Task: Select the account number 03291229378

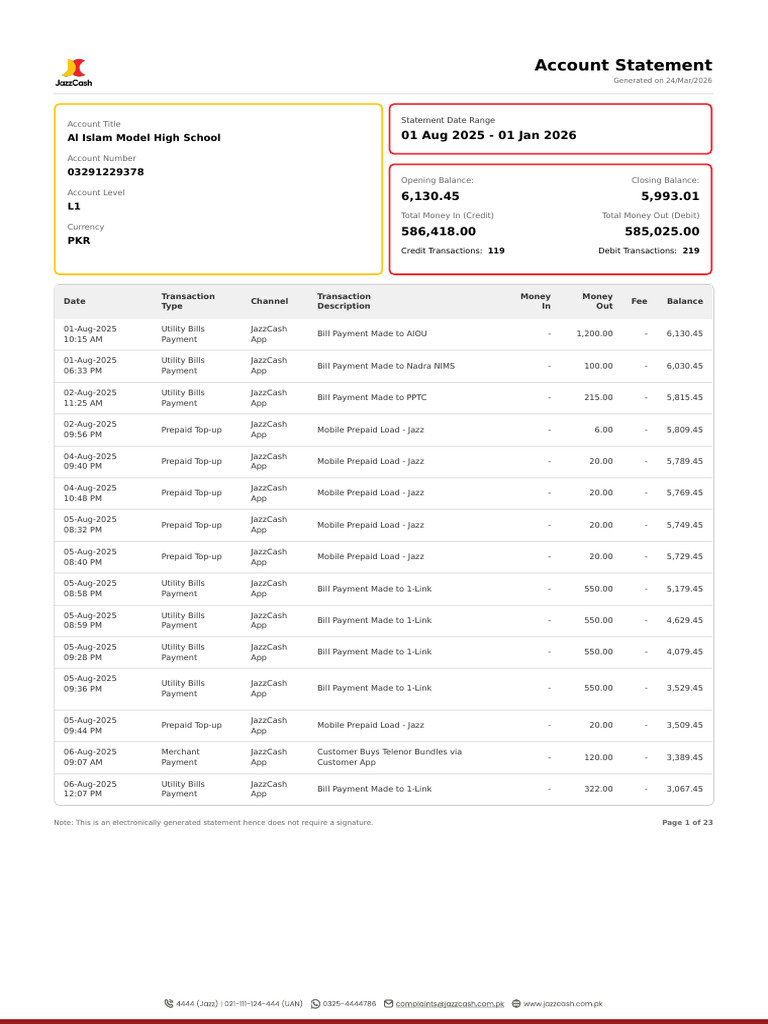Action: tap(105, 172)
